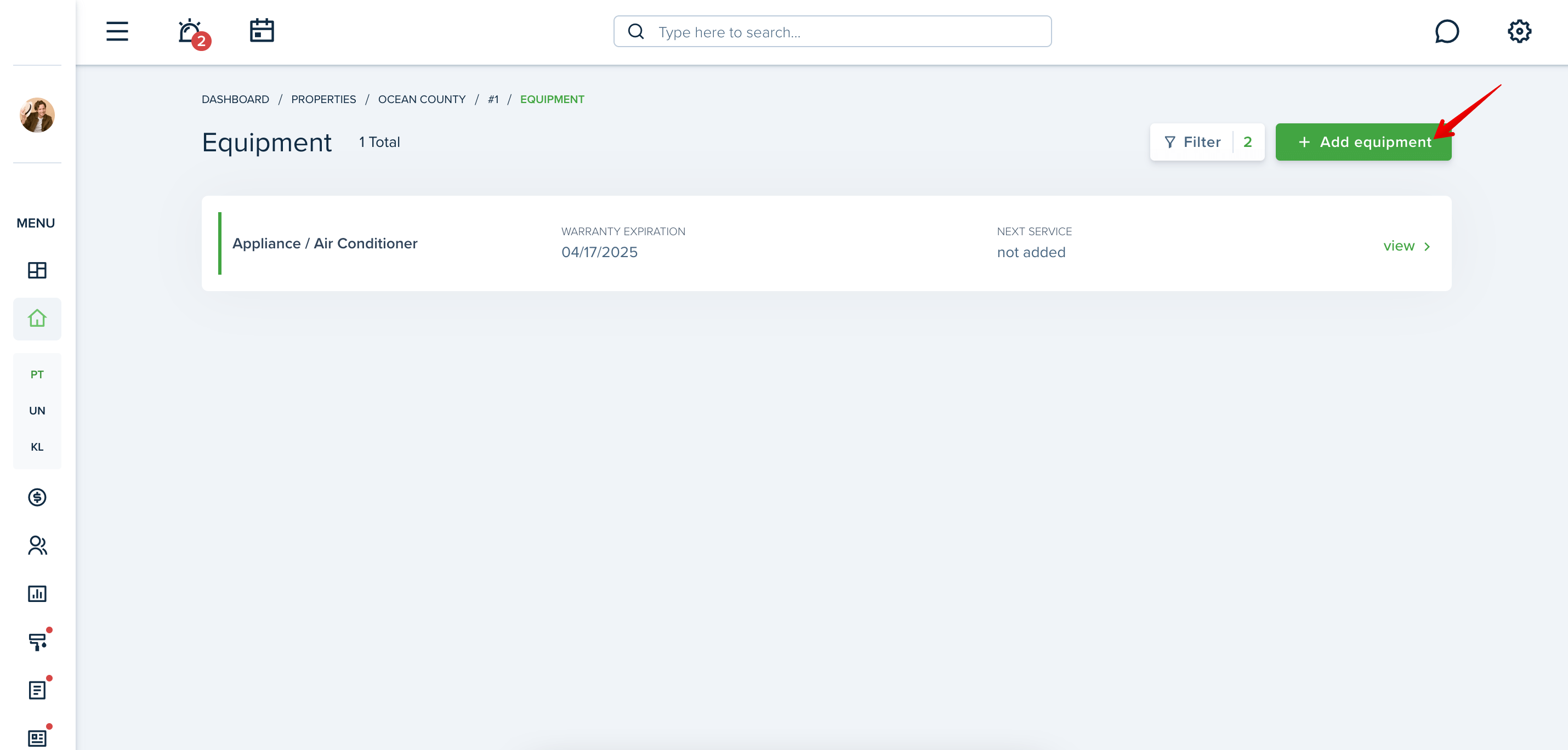The height and width of the screenshot is (750, 1568).
Task: Select the properties house icon in sidebar
Action: [x=37, y=319]
